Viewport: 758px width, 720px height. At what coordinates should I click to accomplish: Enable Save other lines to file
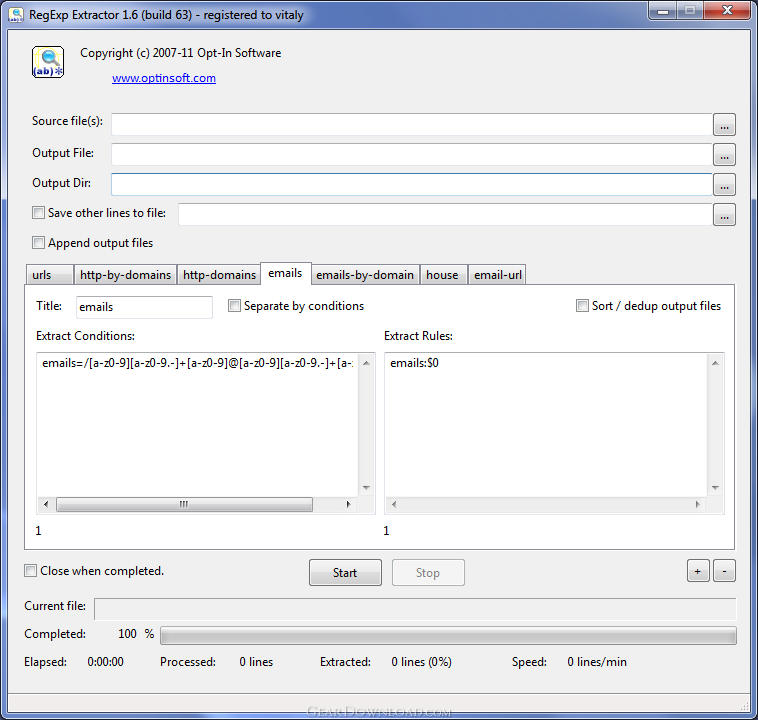[39, 213]
